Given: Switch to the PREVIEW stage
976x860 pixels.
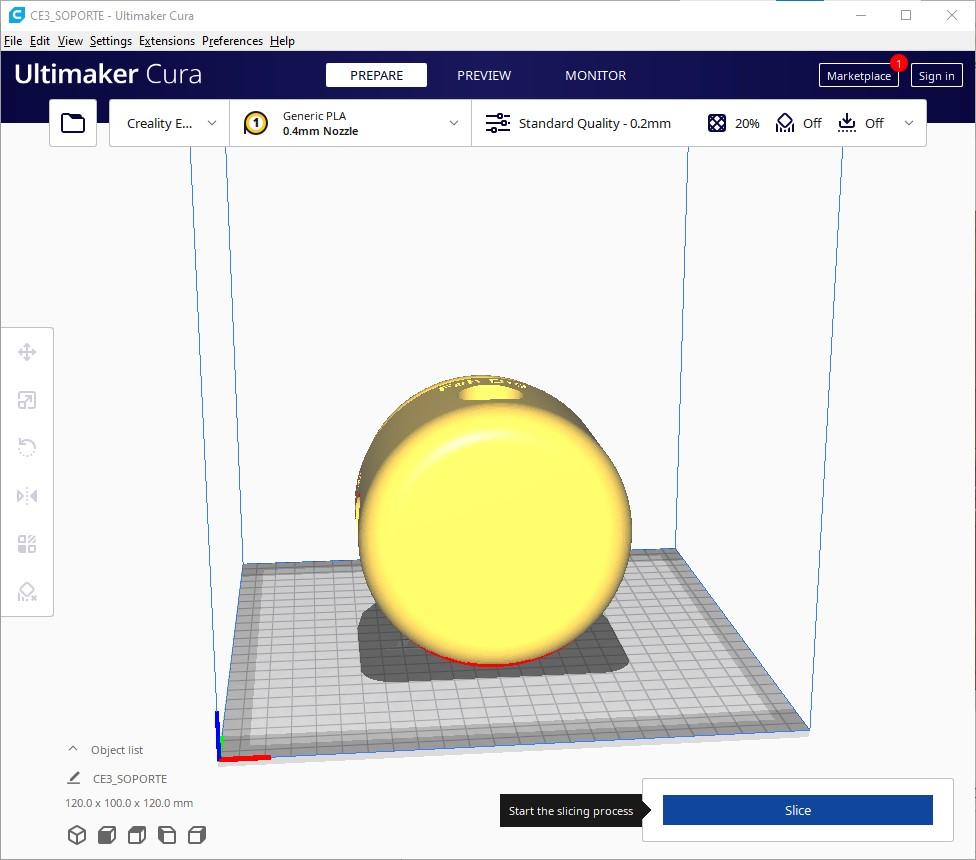Looking at the screenshot, I should click(484, 75).
